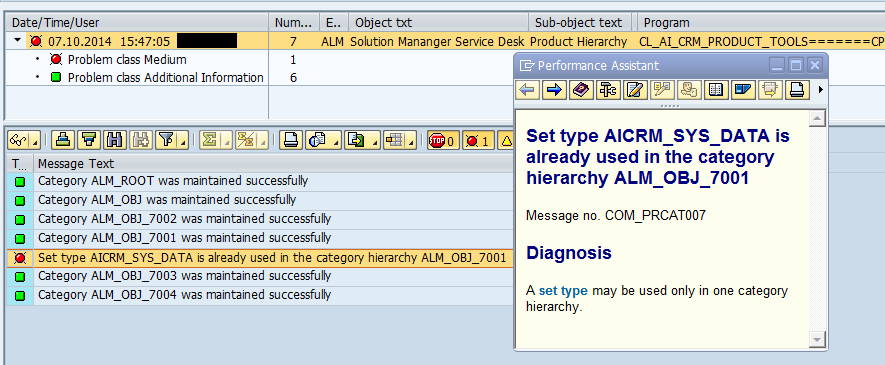Click the Find Next binoculars icon
The height and width of the screenshot is (365, 885).
[140, 139]
